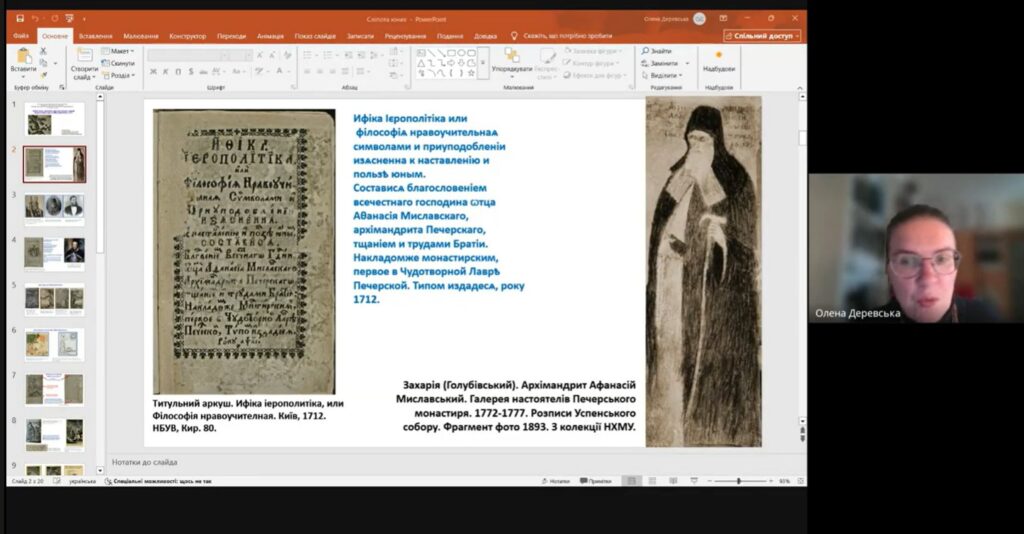1024x534 pixels.
Task: Open the Довідка ribbon tab
Action: 485,36
